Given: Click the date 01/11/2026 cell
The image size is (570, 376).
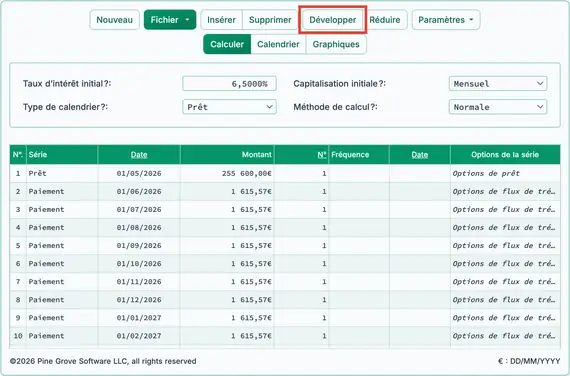Looking at the screenshot, I should coord(139,282).
